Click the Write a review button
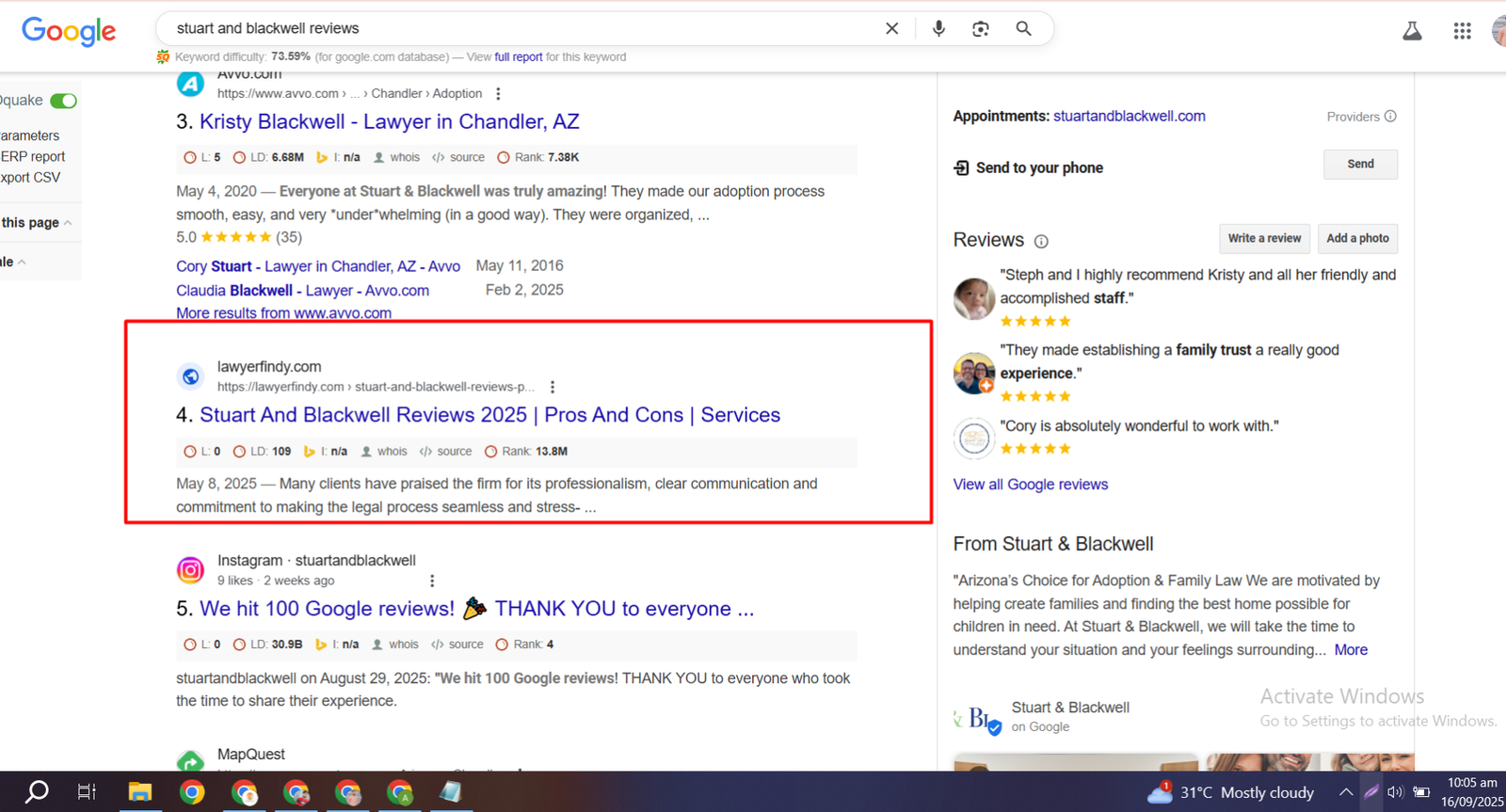1506x812 pixels. [x=1264, y=239]
